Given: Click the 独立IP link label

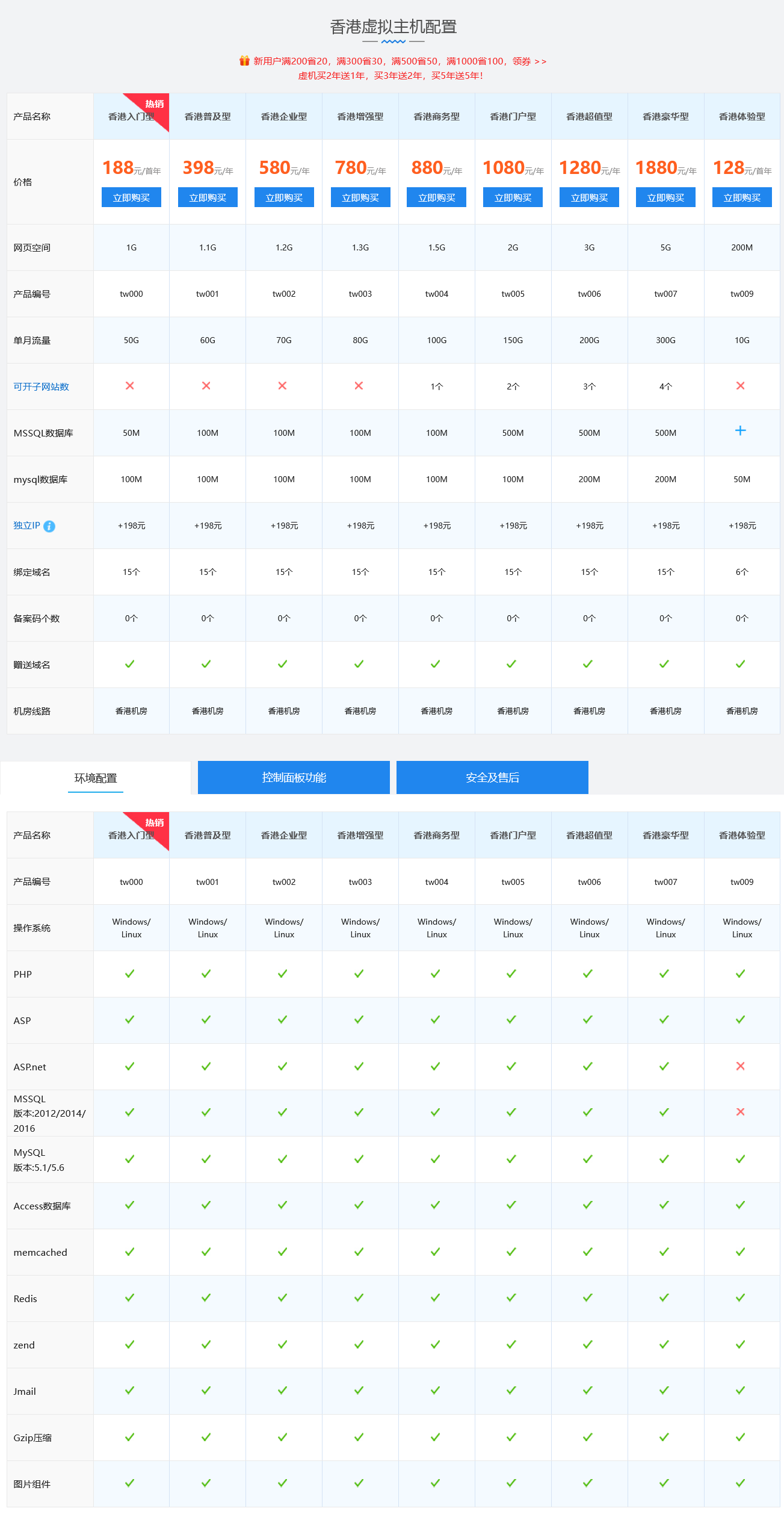Looking at the screenshot, I should (27, 526).
